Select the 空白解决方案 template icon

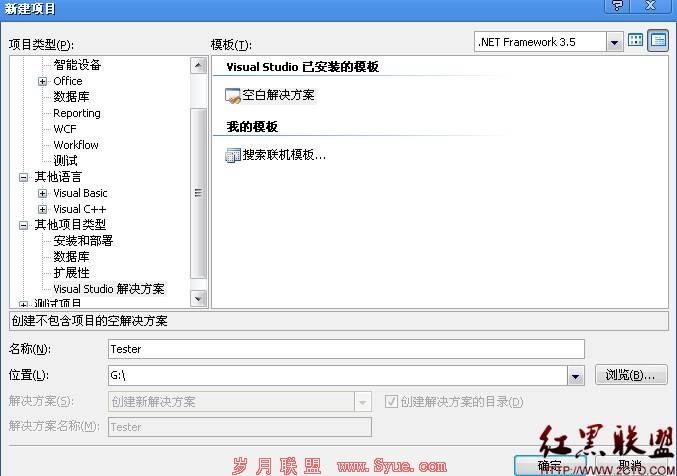coord(232,95)
